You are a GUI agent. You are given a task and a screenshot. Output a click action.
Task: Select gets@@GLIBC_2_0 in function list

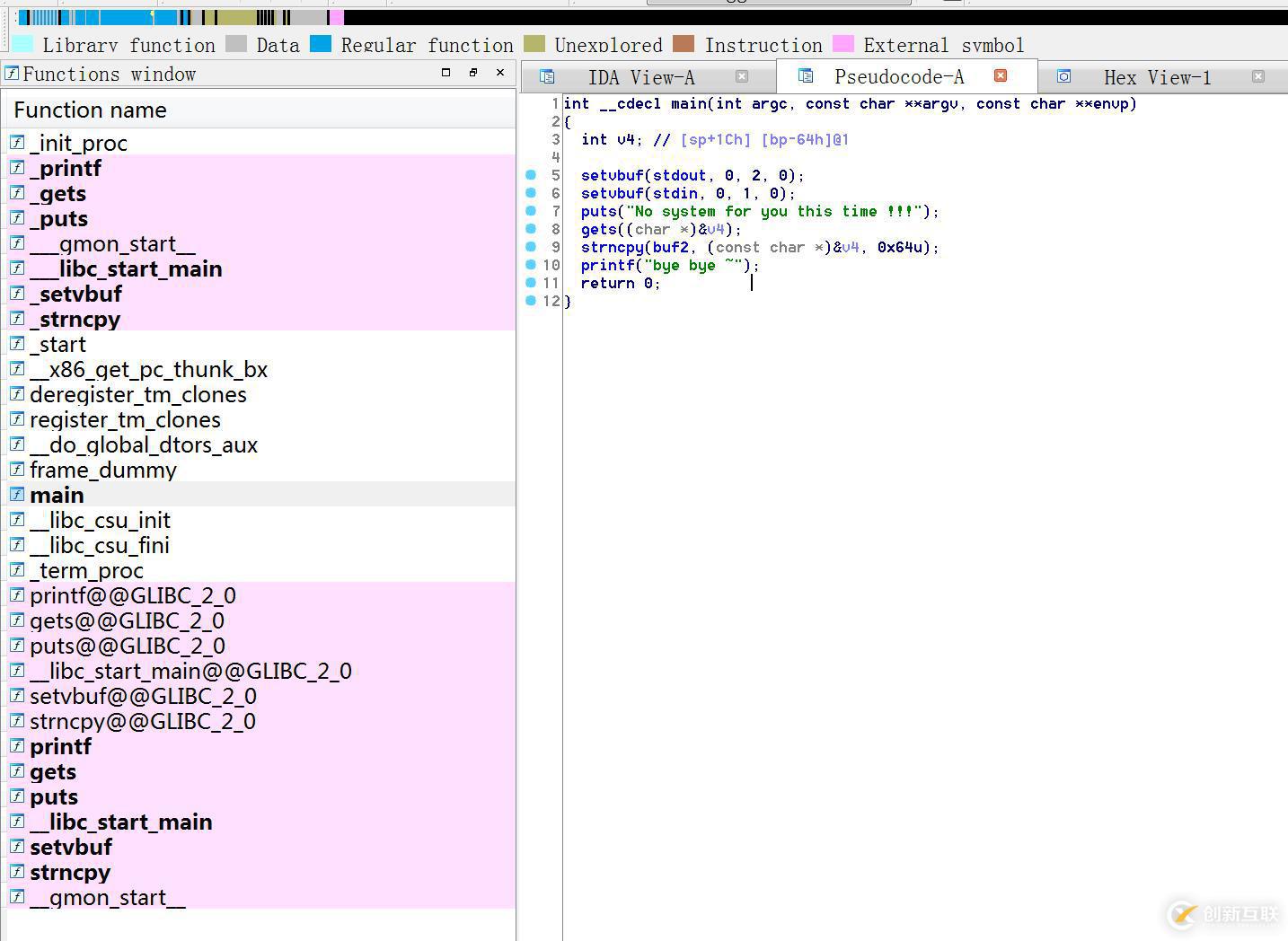coord(127,620)
